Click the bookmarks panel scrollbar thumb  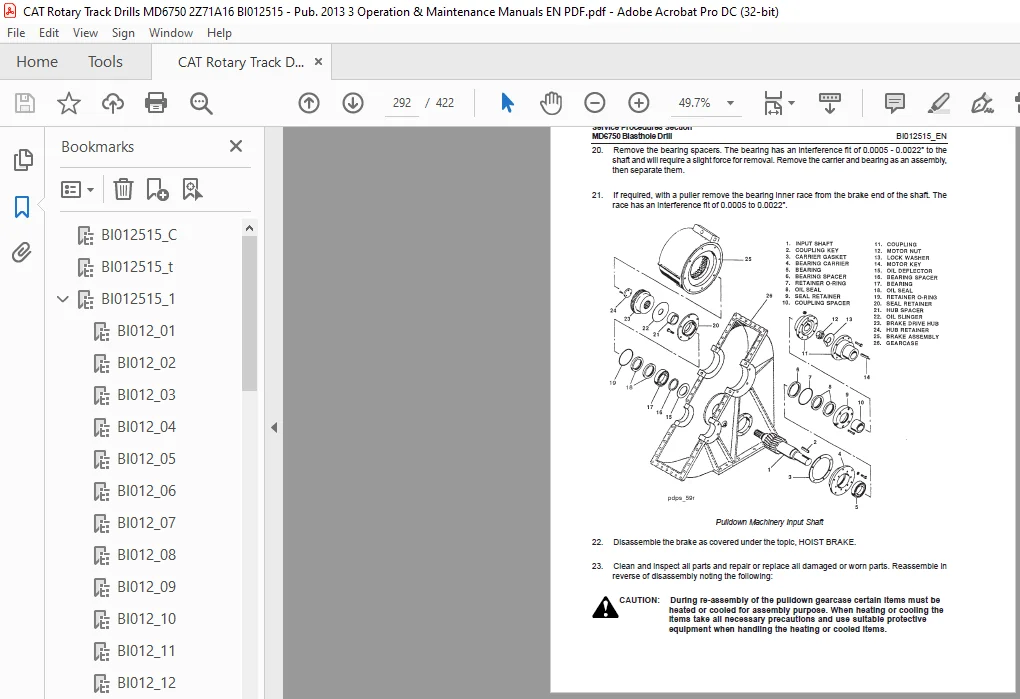point(250,313)
